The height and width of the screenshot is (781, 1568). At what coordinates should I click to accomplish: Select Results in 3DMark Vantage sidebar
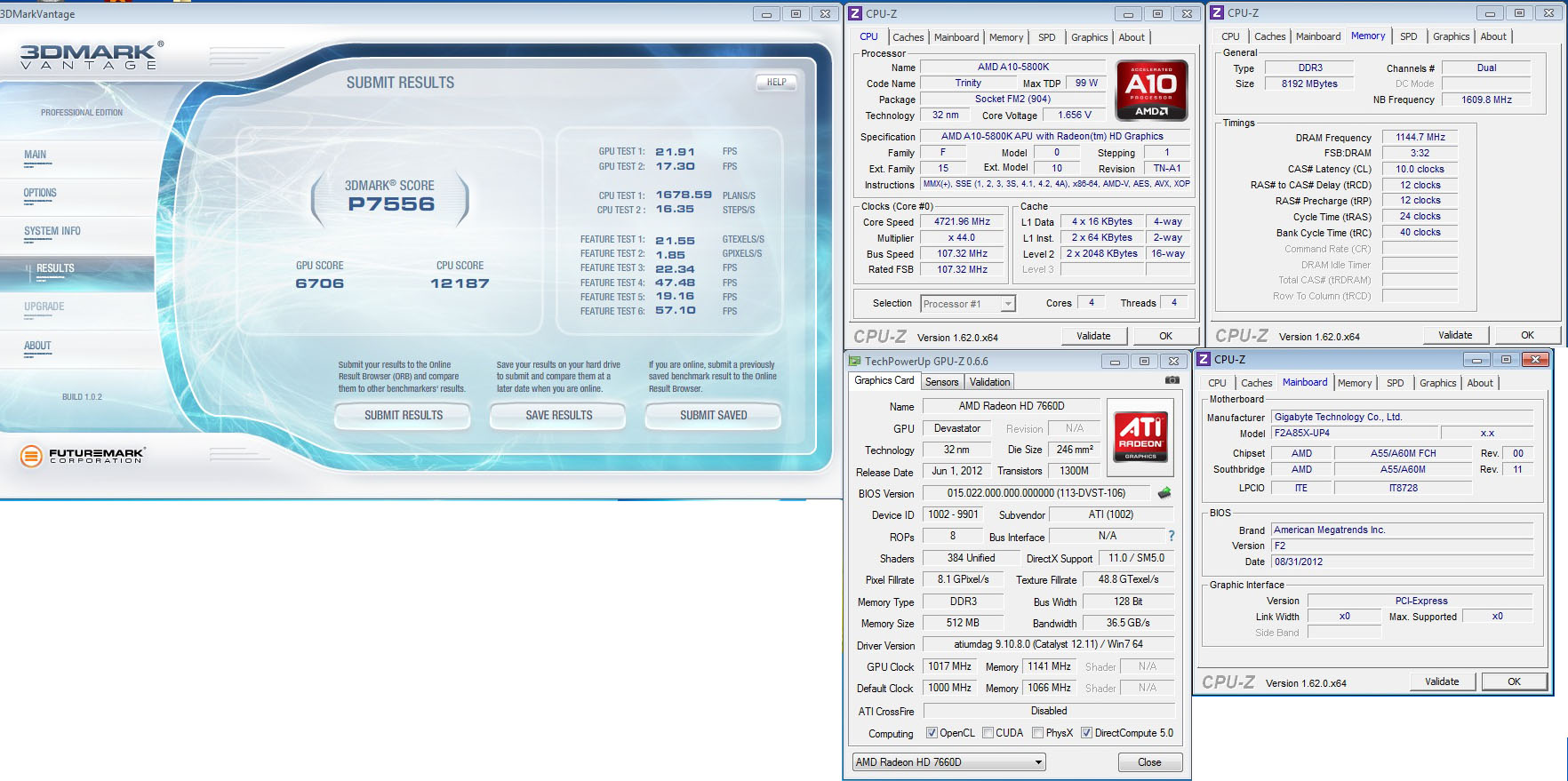tap(55, 268)
